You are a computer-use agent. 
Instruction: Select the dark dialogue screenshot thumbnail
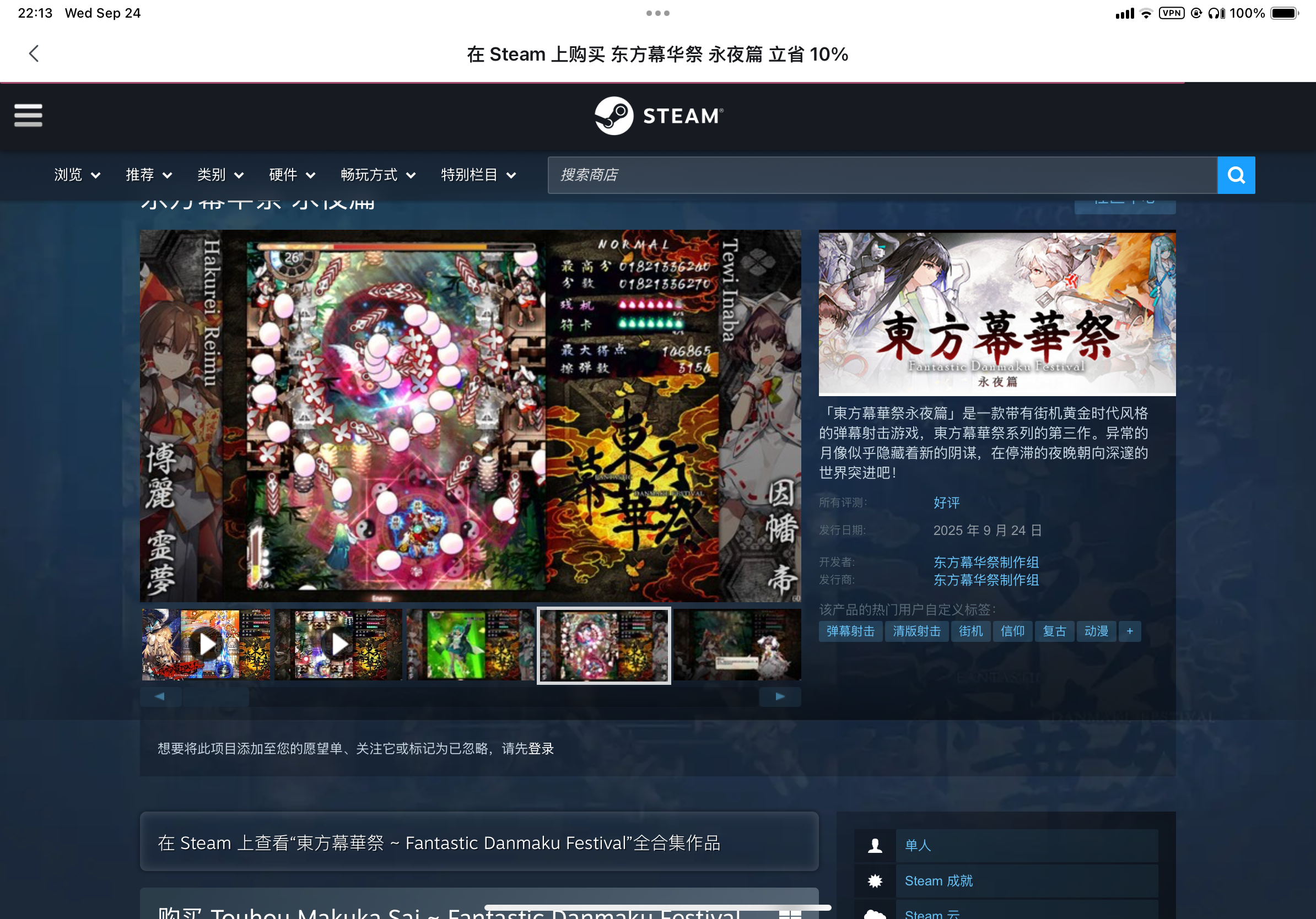point(737,645)
